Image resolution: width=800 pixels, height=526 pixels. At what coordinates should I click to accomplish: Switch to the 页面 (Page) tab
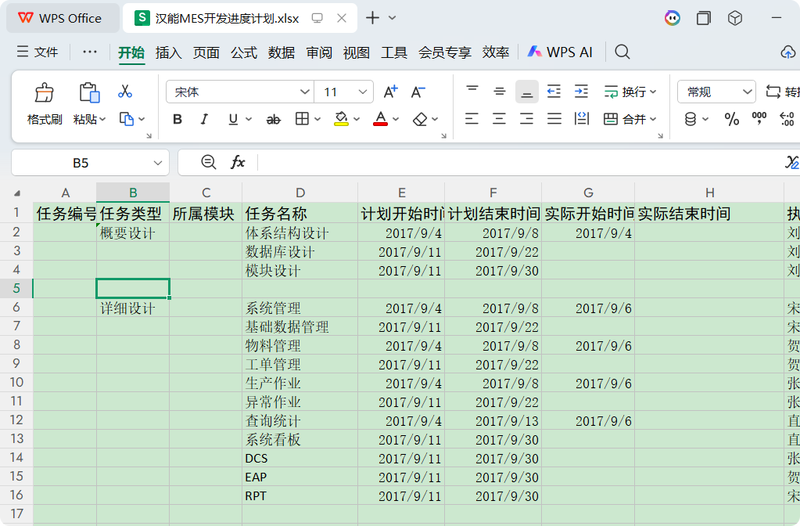(x=206, y=53)
